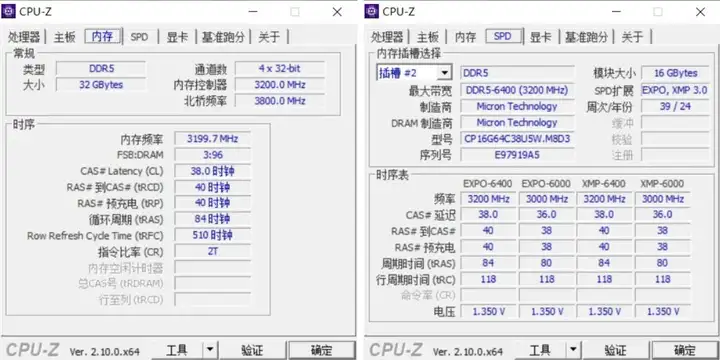The image size is (720, 360).
Task: Click 验证 button in right CPU-Z window
Action: coord(615,351)
